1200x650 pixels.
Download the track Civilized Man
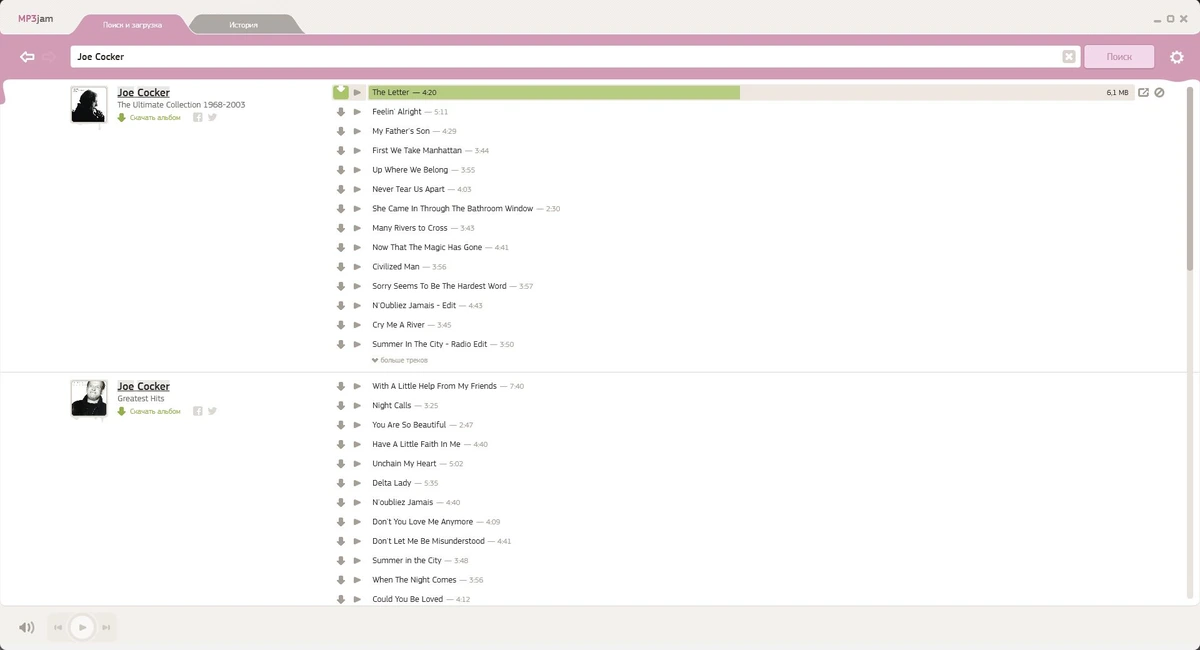341,267
